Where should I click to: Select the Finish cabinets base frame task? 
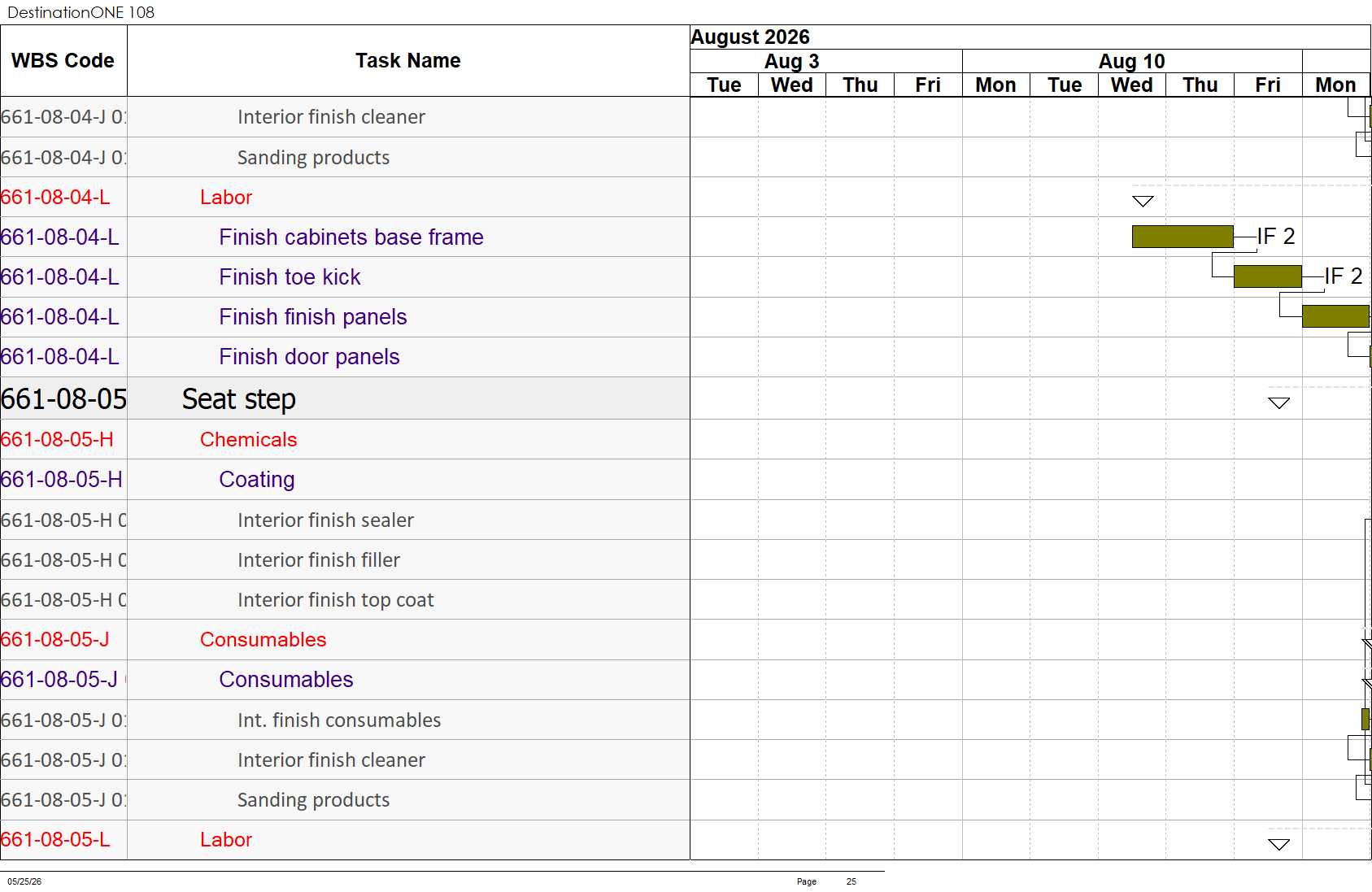pos(351,237)
